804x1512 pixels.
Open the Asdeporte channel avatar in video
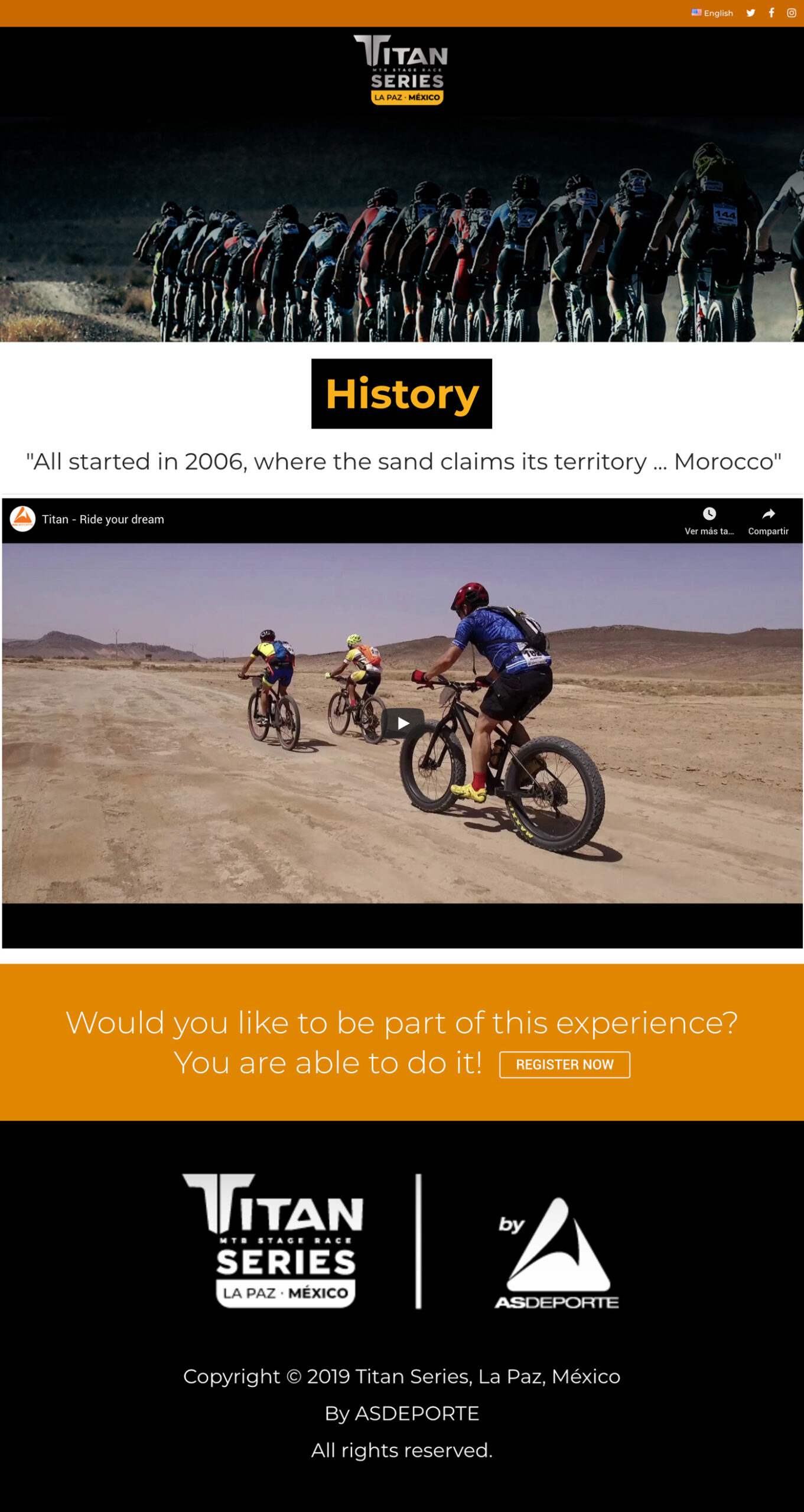[22, 519]
